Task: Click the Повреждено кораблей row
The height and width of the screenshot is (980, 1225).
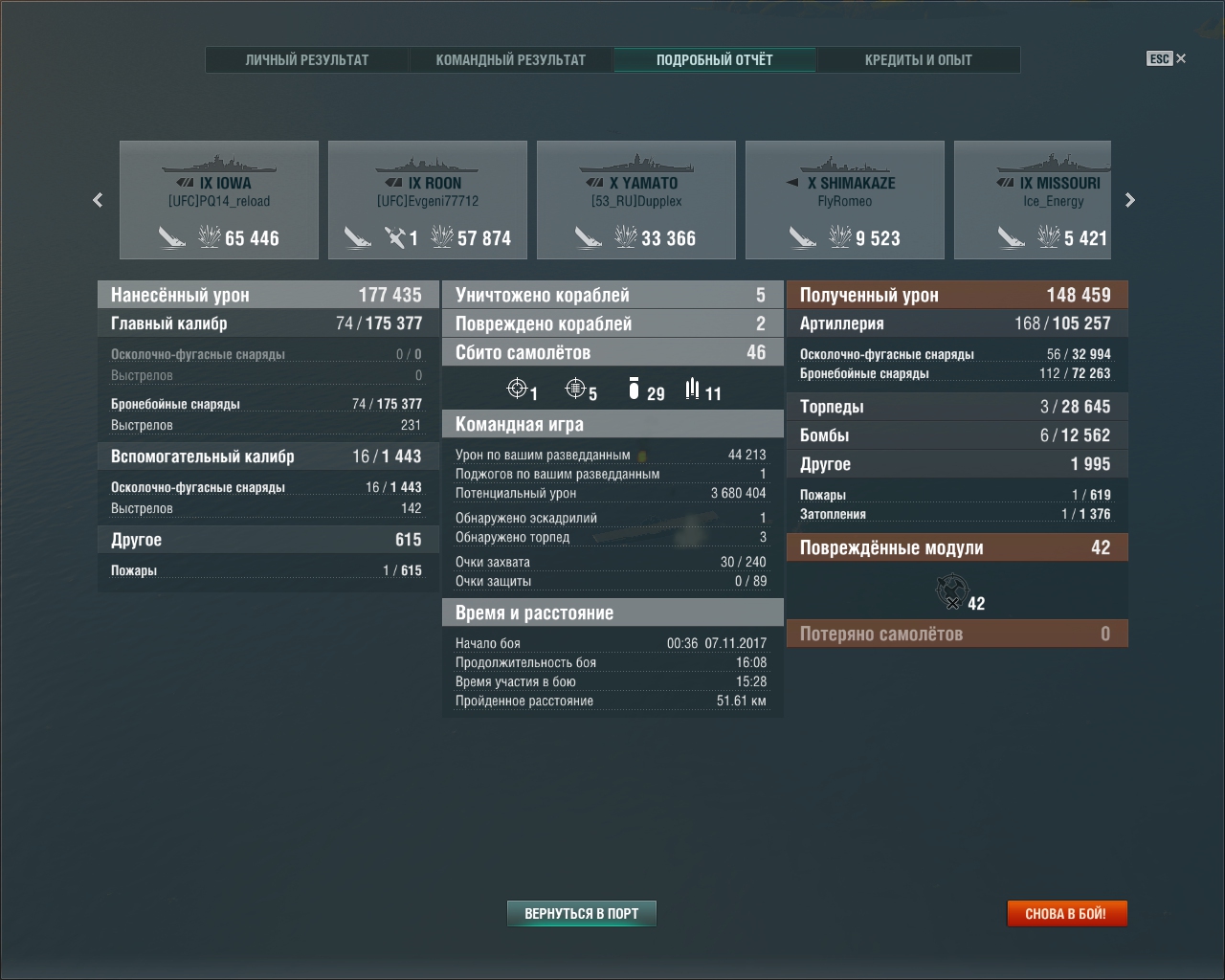Action: (612, 323)
